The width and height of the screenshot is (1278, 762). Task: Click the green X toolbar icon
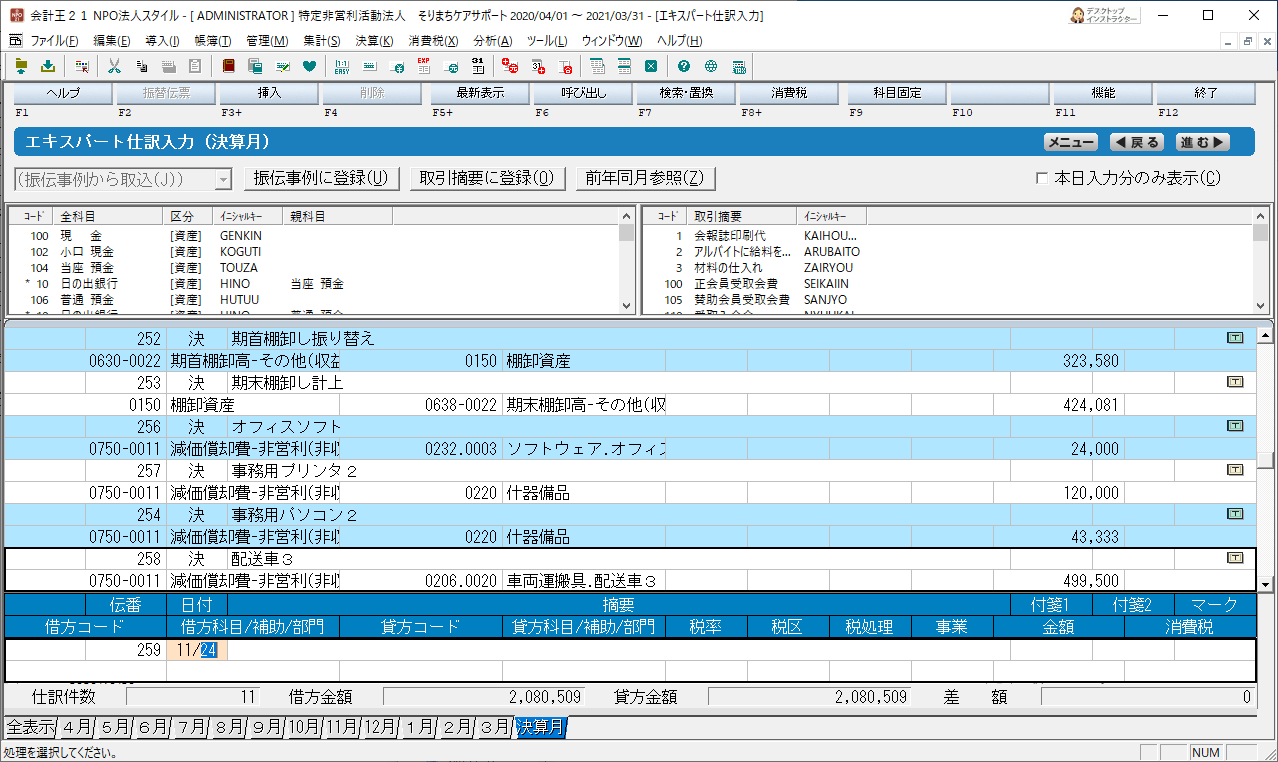tap(651, 67)
